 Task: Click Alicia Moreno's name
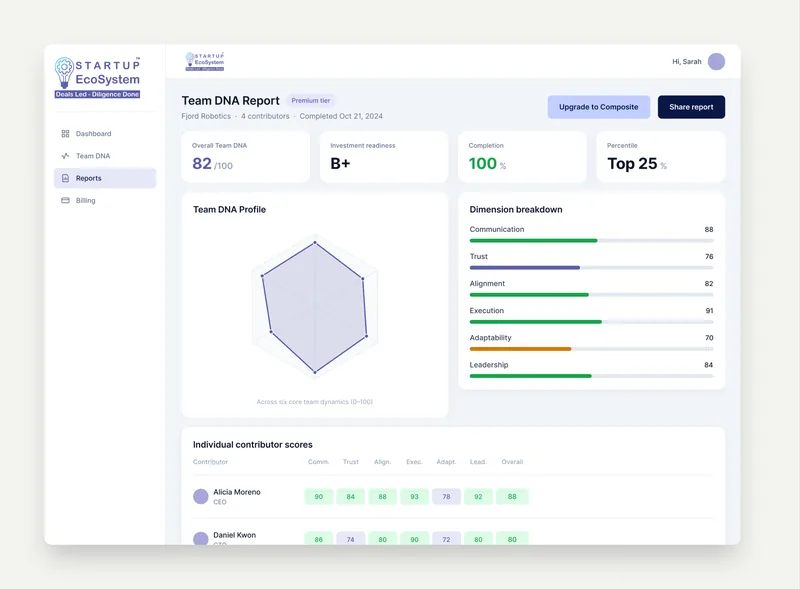point(237,492)
